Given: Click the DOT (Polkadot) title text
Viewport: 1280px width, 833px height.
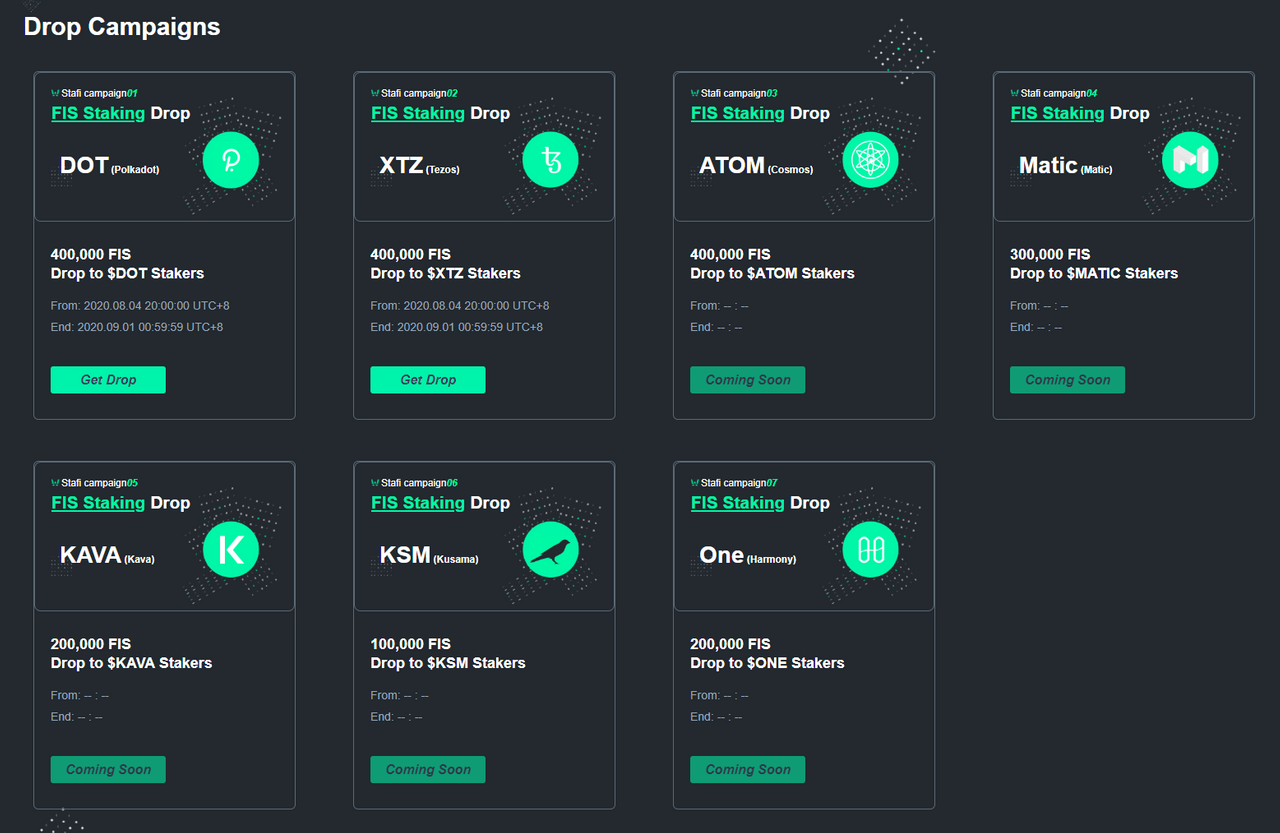Looking at the screenshot, I should pos(109,166).
